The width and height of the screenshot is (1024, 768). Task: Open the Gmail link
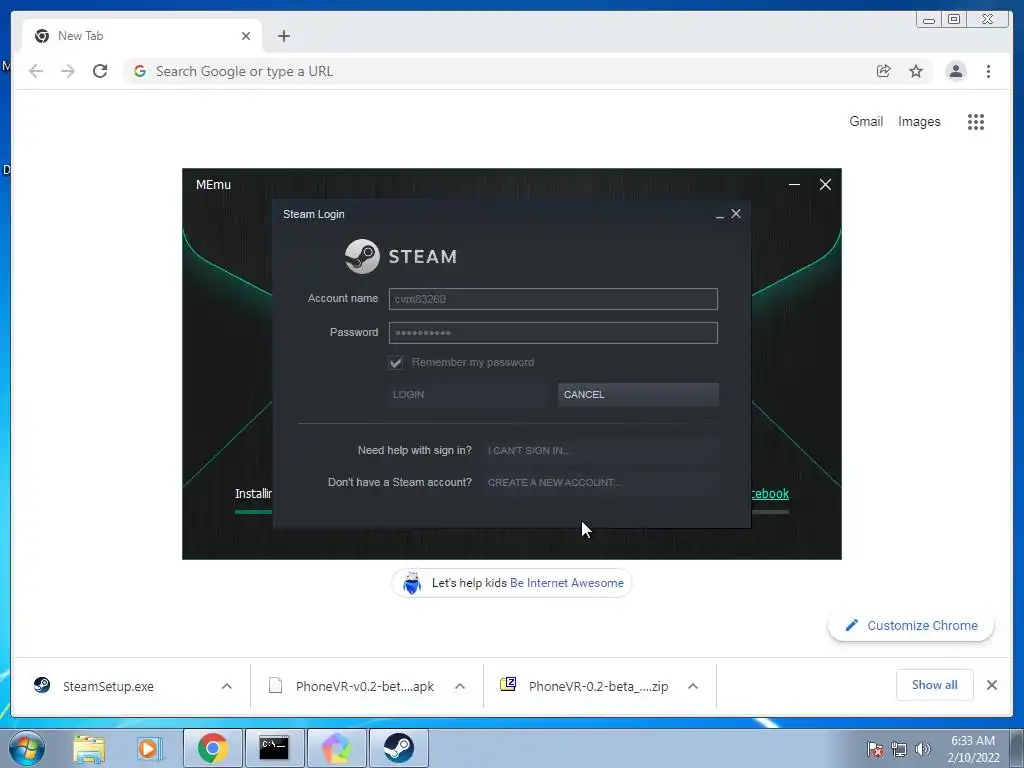[x=866, y=121]
